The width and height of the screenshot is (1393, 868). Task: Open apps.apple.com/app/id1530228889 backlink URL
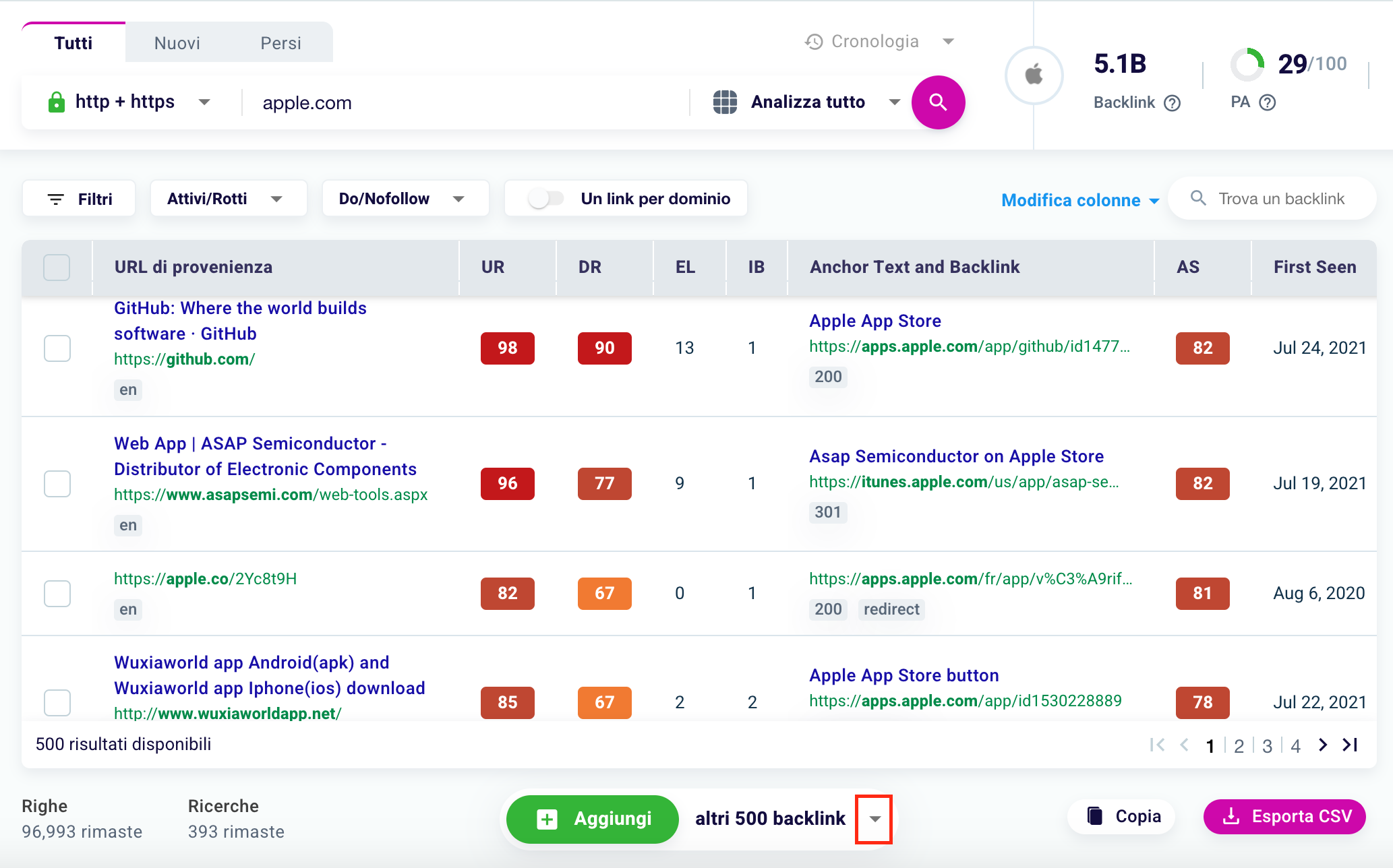click(965, 701)
